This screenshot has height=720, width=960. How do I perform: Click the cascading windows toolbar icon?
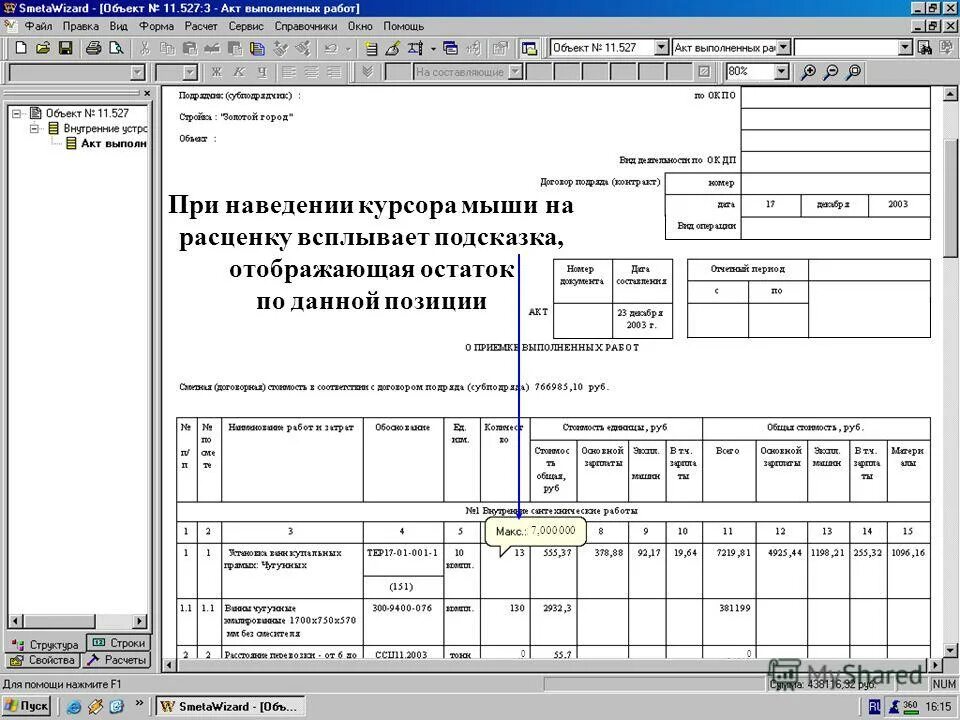pos(451,48)
